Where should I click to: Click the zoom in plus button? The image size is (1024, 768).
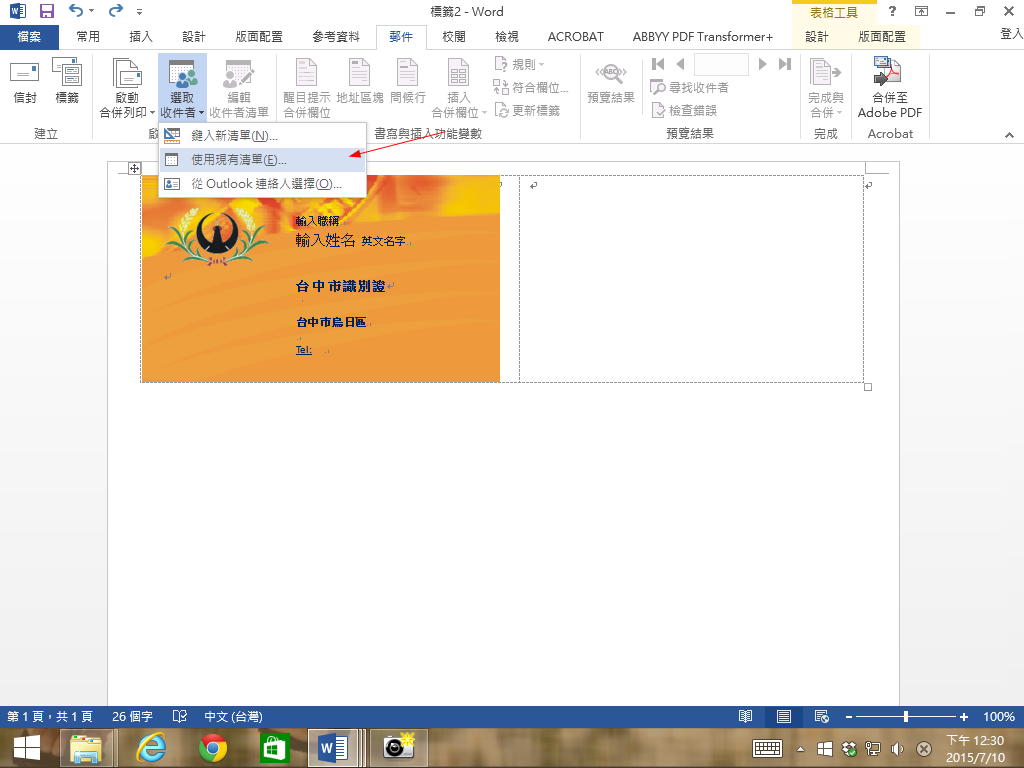tap(963, 717)
